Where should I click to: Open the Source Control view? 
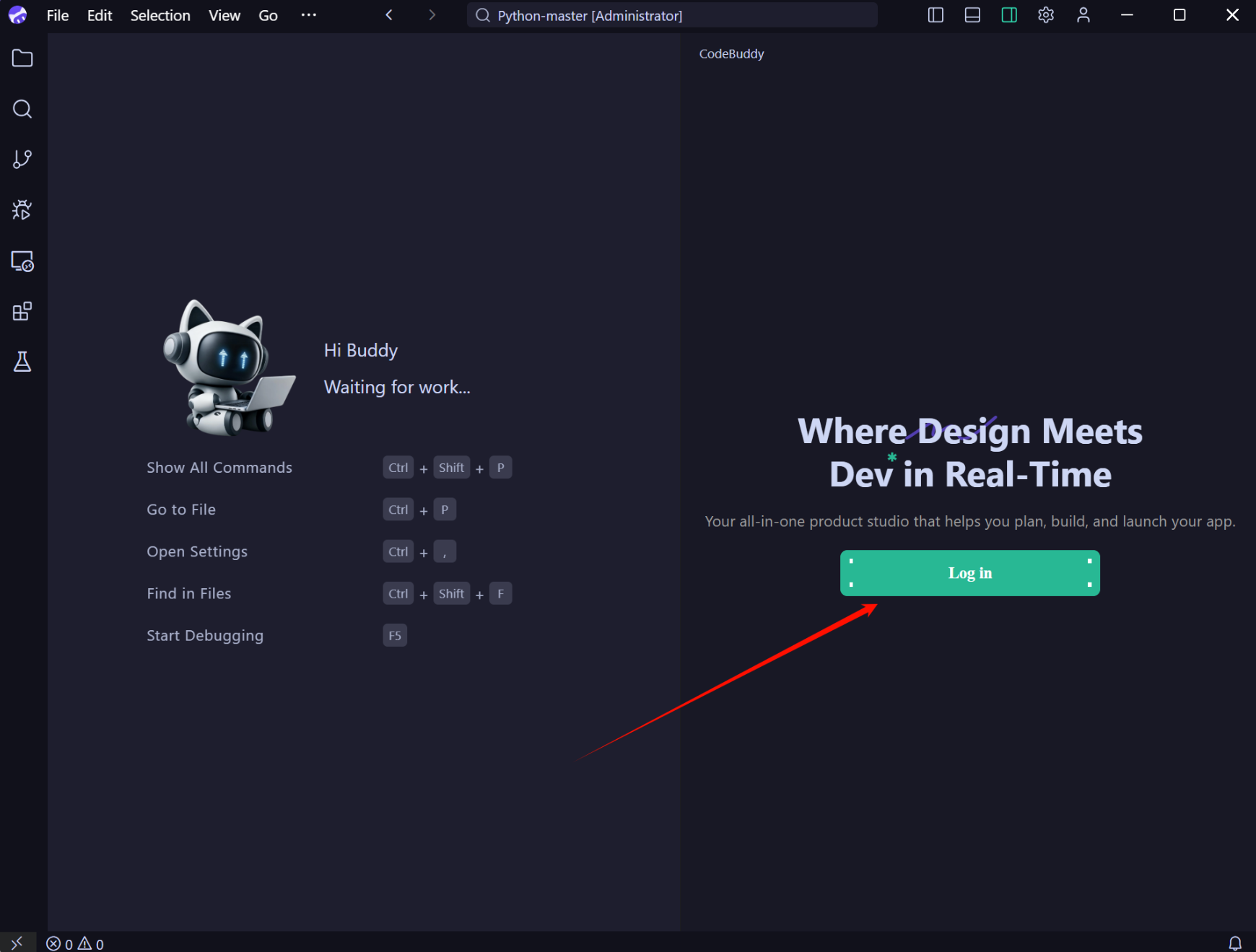22,159
